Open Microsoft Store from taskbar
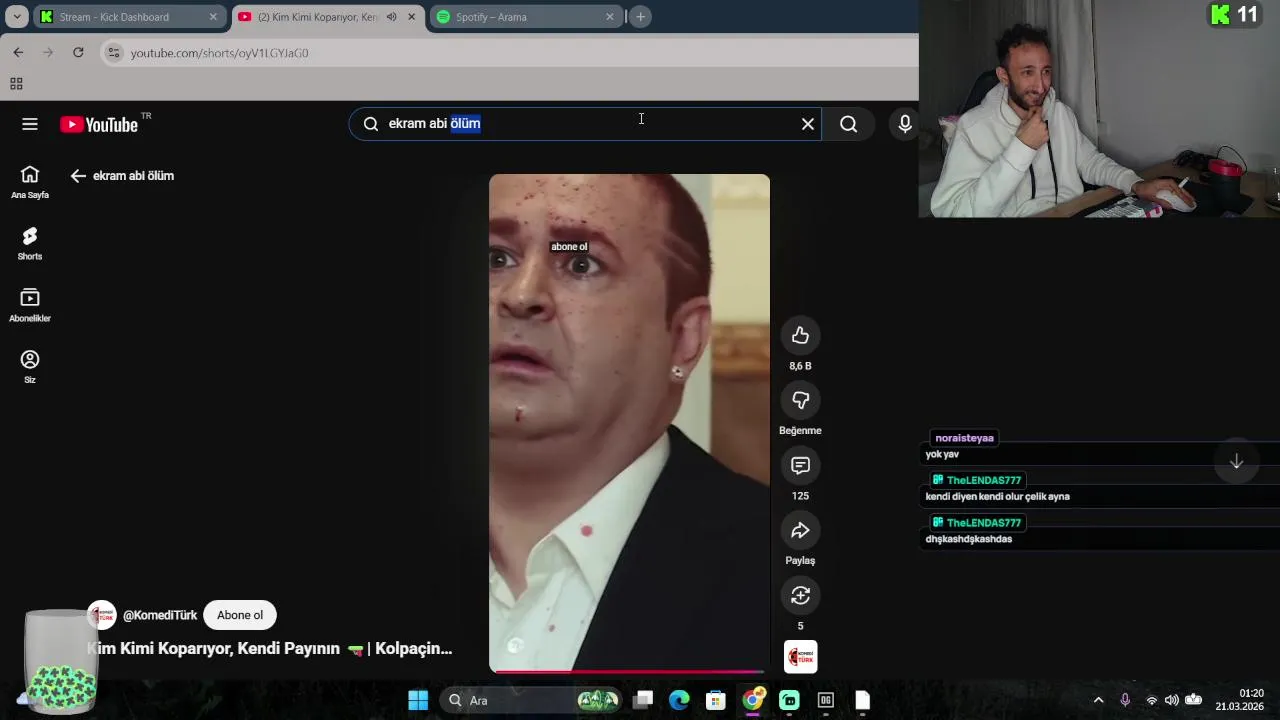1280x720 pixels. 715,700
